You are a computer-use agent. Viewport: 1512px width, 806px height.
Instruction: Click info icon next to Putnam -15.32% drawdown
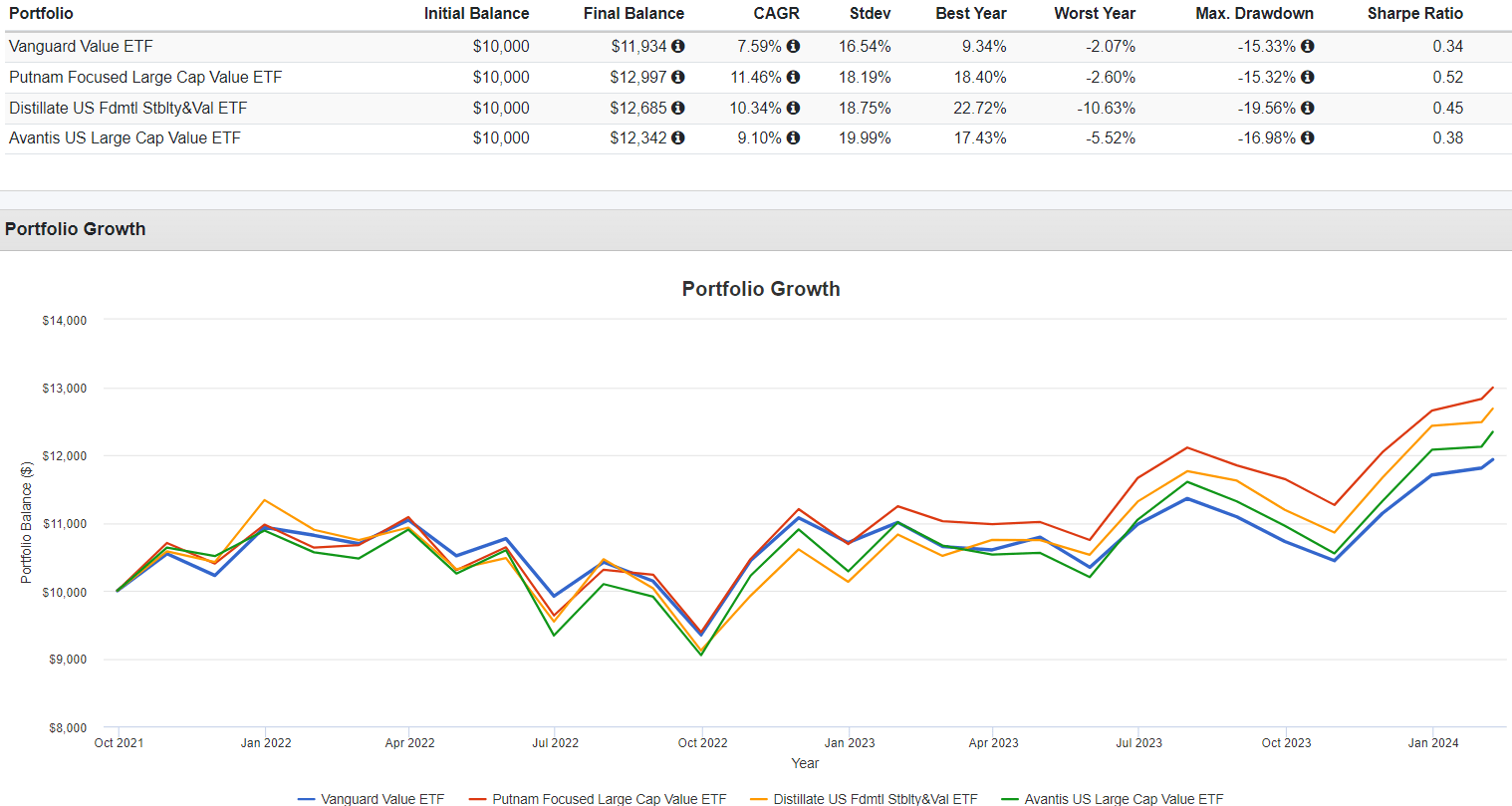click(x=1307, y=77)
